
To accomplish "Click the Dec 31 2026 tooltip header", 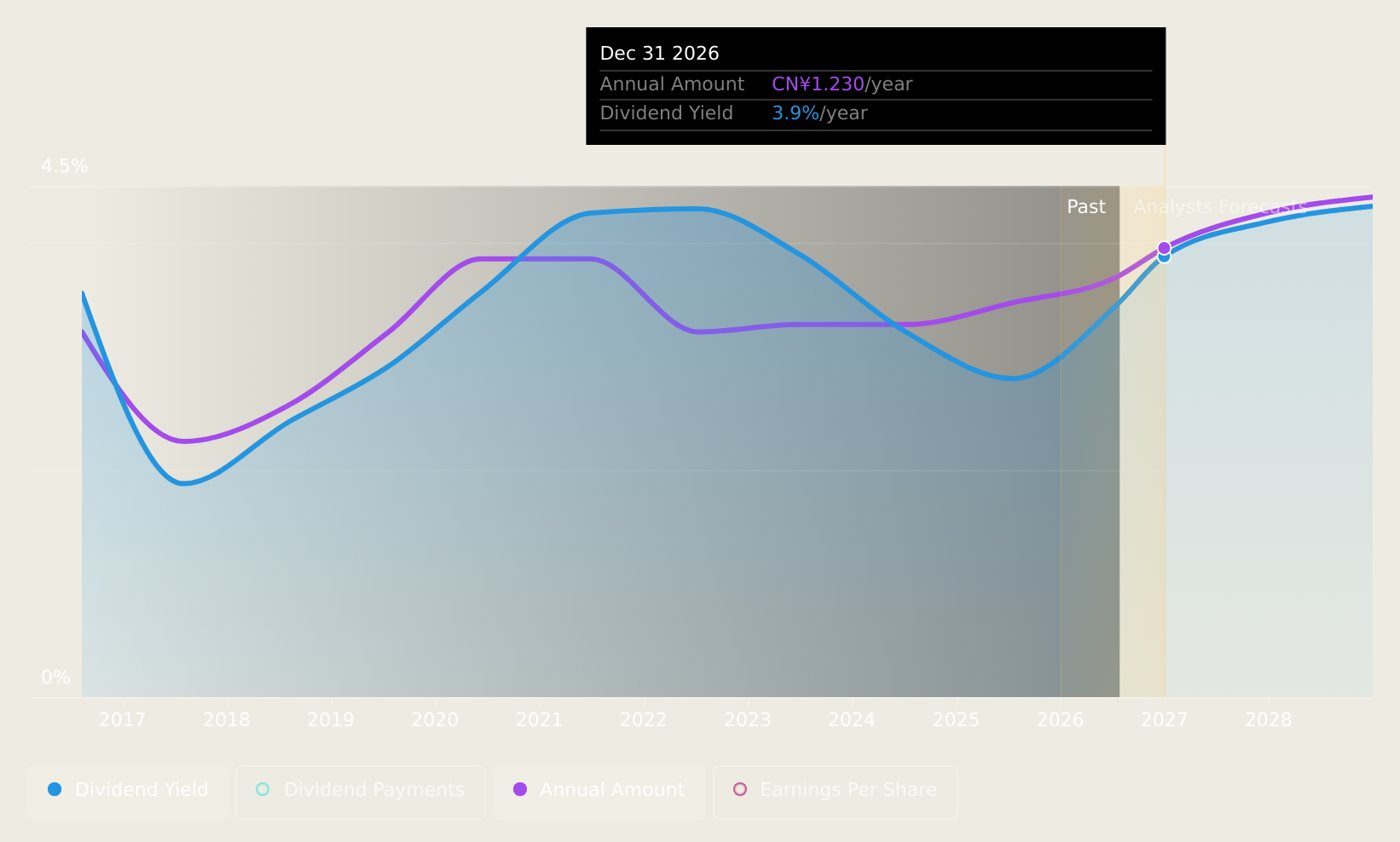I will point(660,54).
